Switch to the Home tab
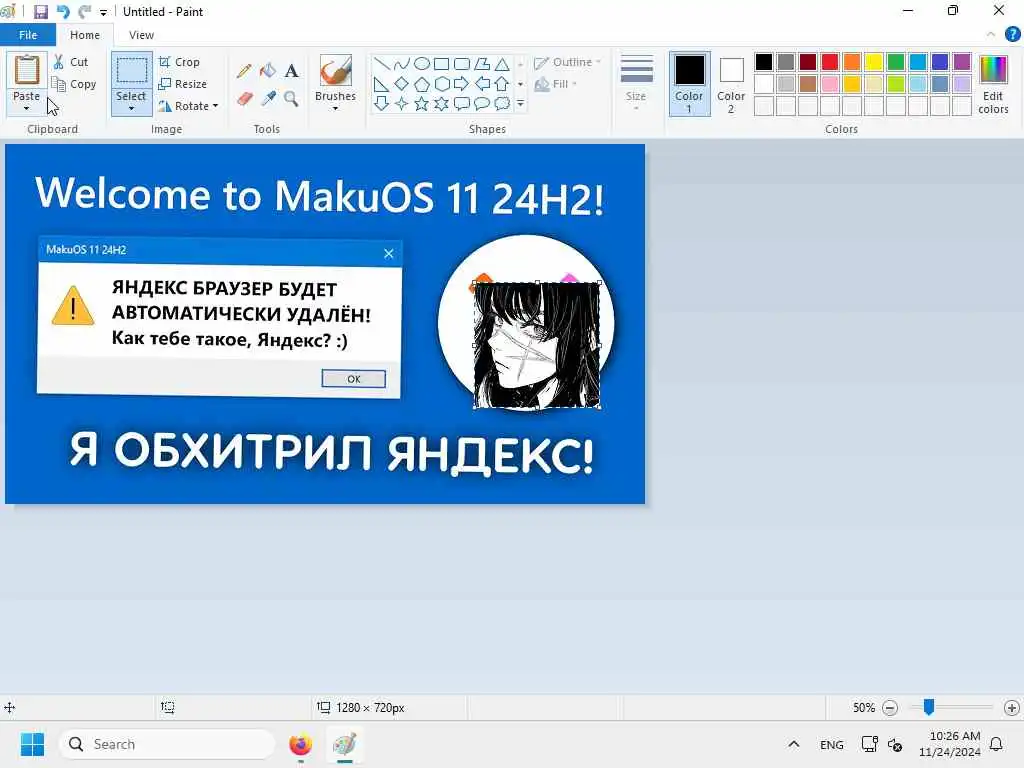Image resolution: width=1024 pixels, height=768 pixels. coord(85,35)
